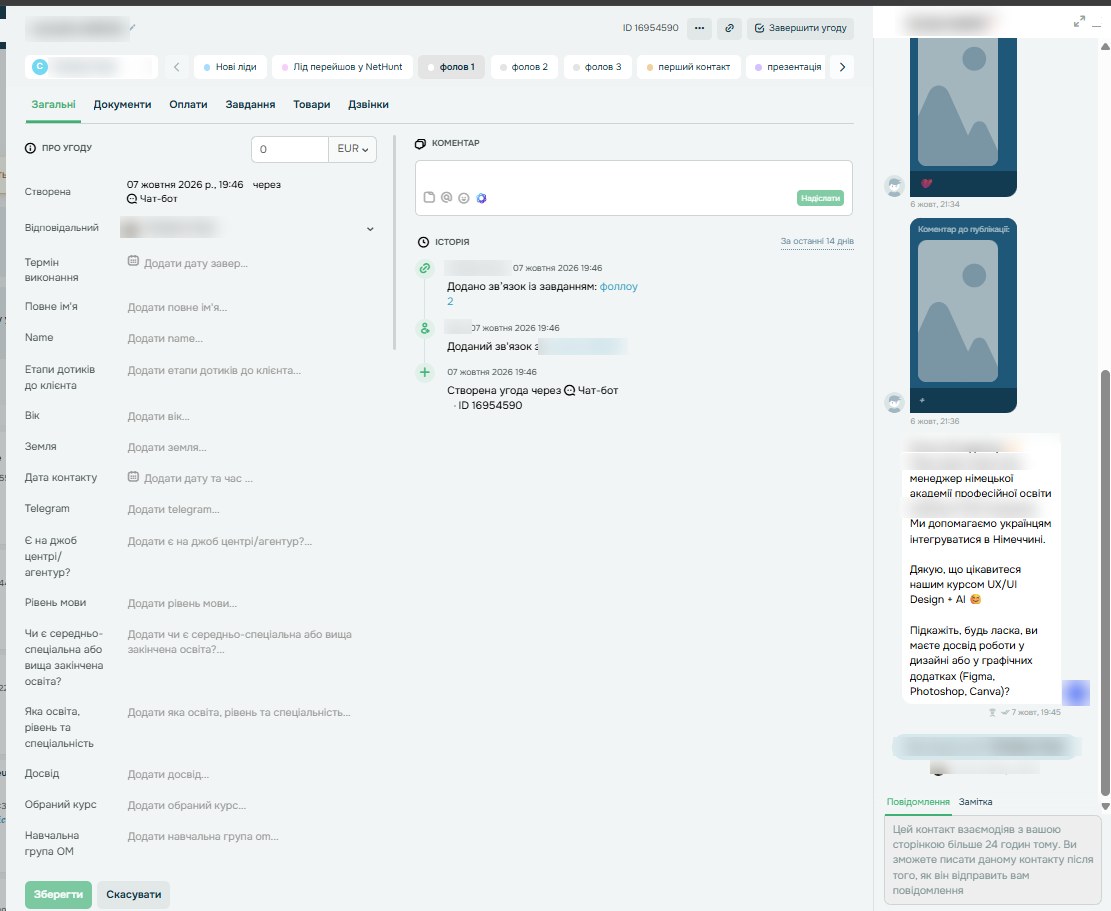The width and height of the screenshot is (1111, 911).
Task: Select the презентація pipeline stage
Action: (x=787, y=67)
